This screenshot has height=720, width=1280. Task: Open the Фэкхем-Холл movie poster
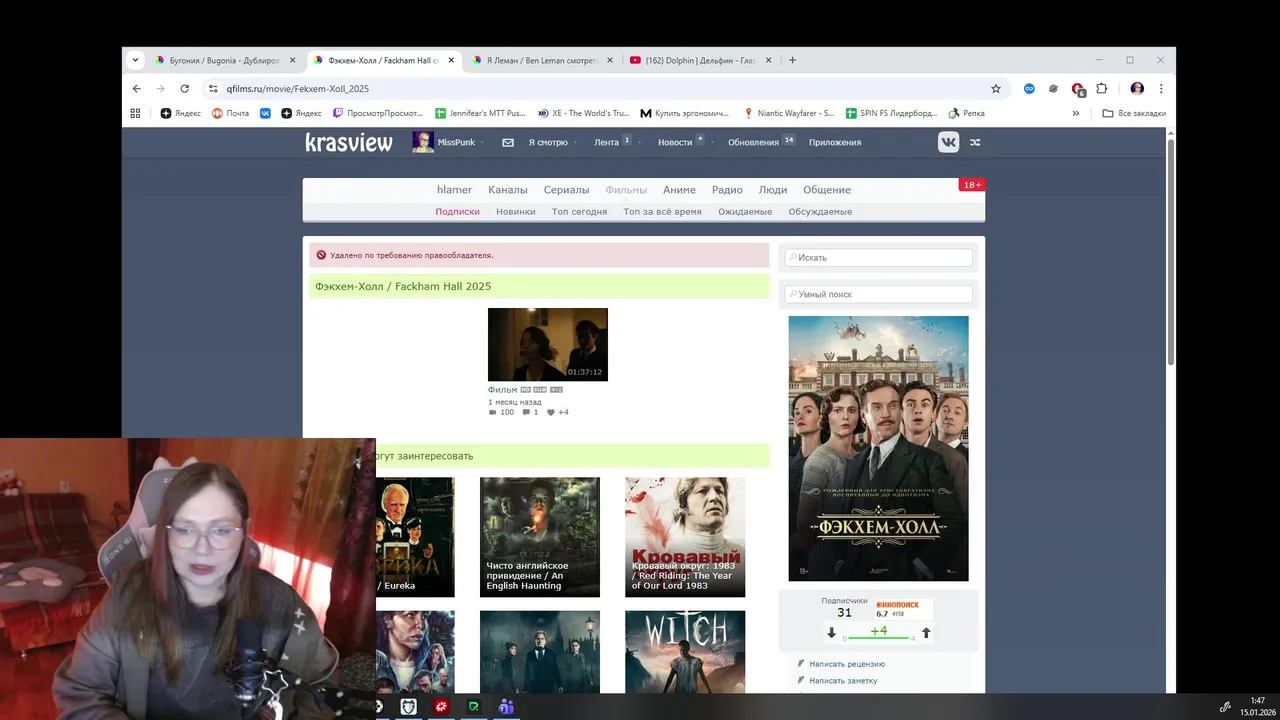[878, 448]
